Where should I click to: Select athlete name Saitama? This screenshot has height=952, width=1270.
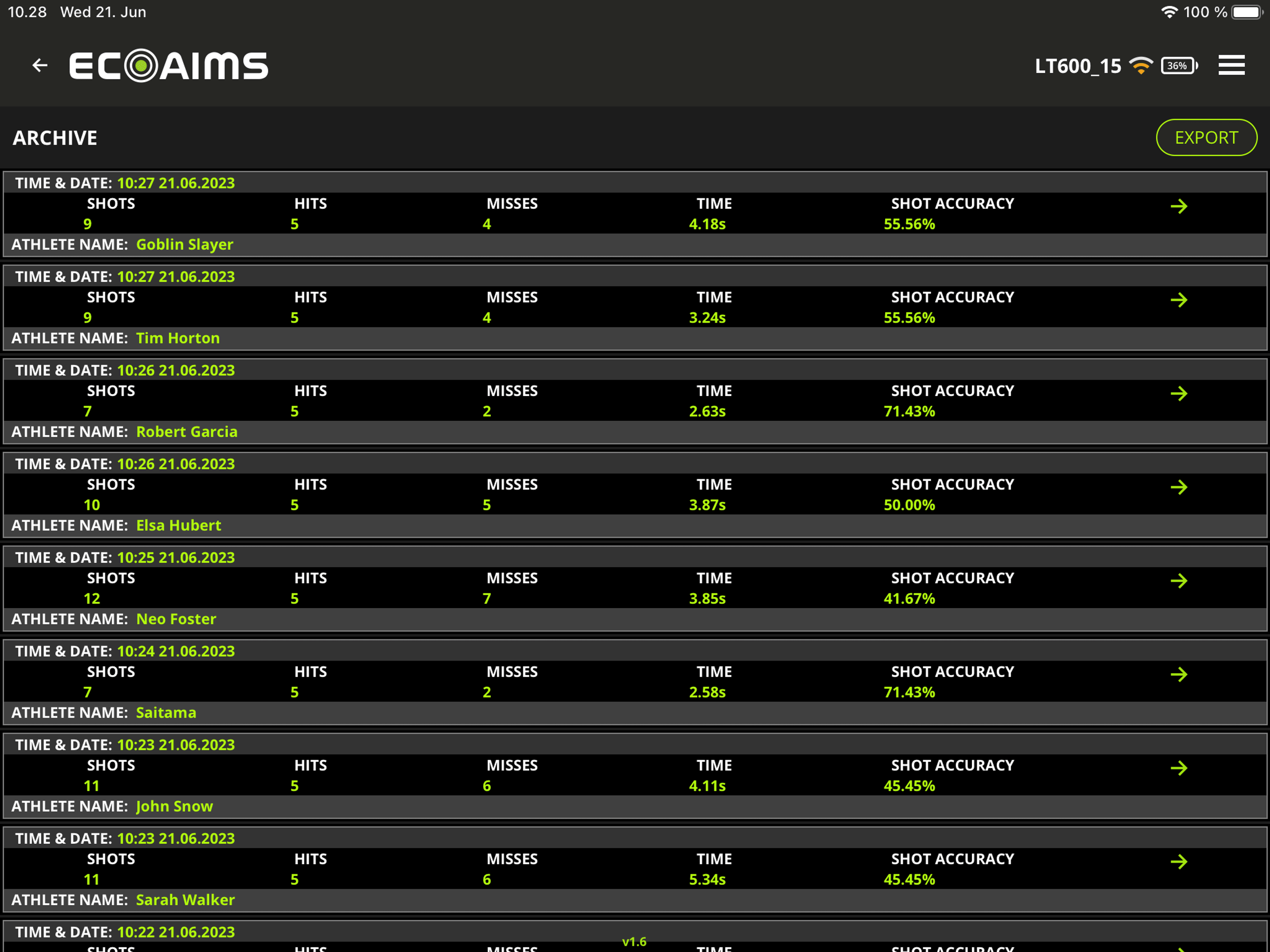tap(166, 713)
